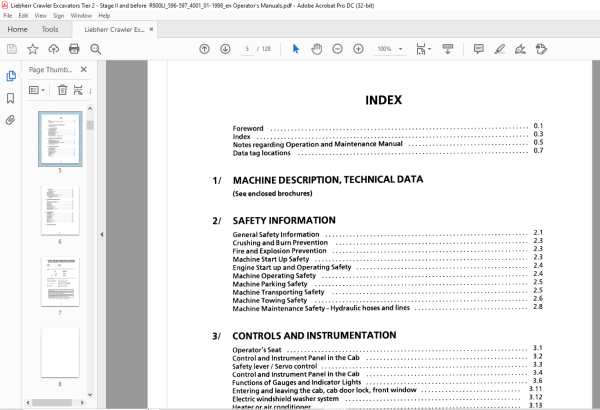Go to next page arrow

225,49
